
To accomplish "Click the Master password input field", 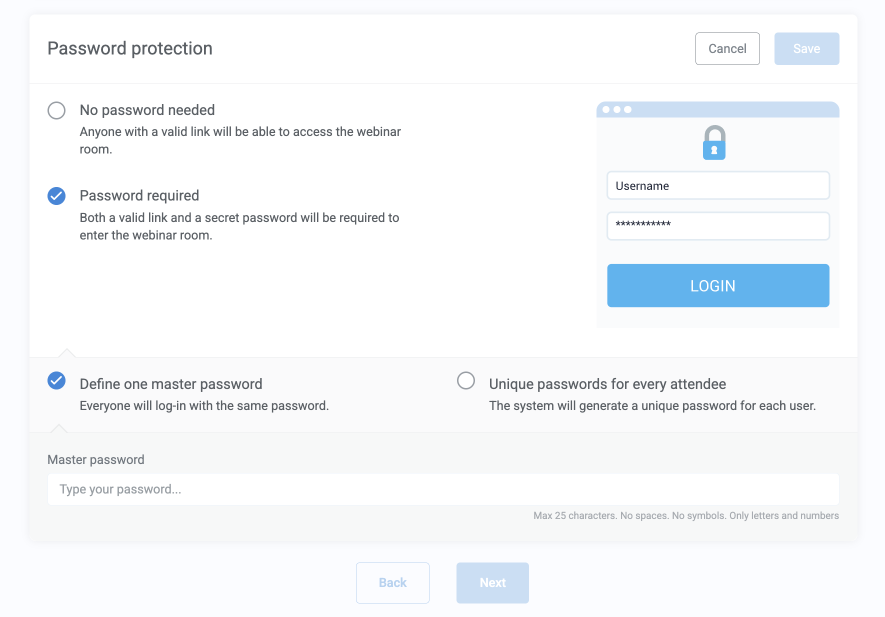I will coord(442,489).
